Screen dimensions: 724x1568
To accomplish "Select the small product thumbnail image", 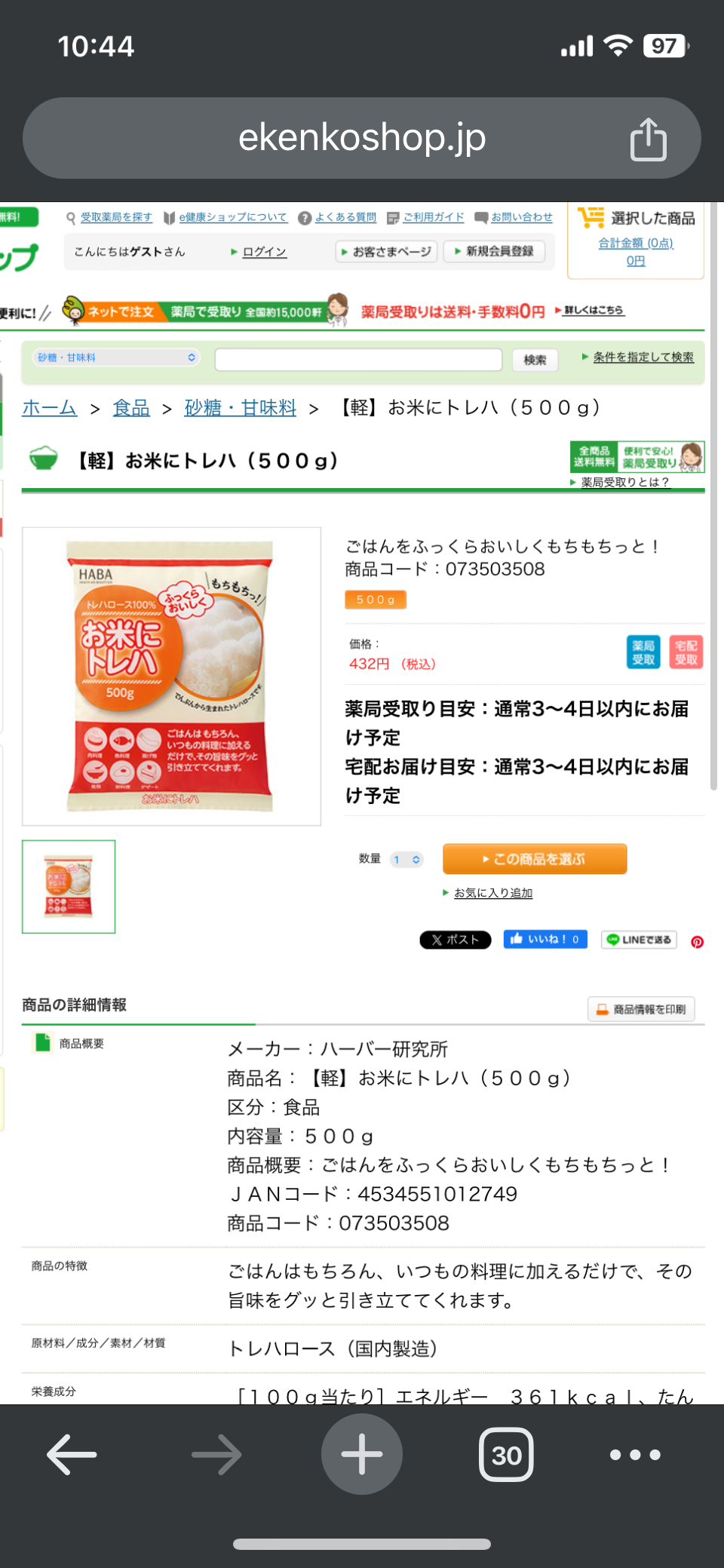I will coord(69,887).
